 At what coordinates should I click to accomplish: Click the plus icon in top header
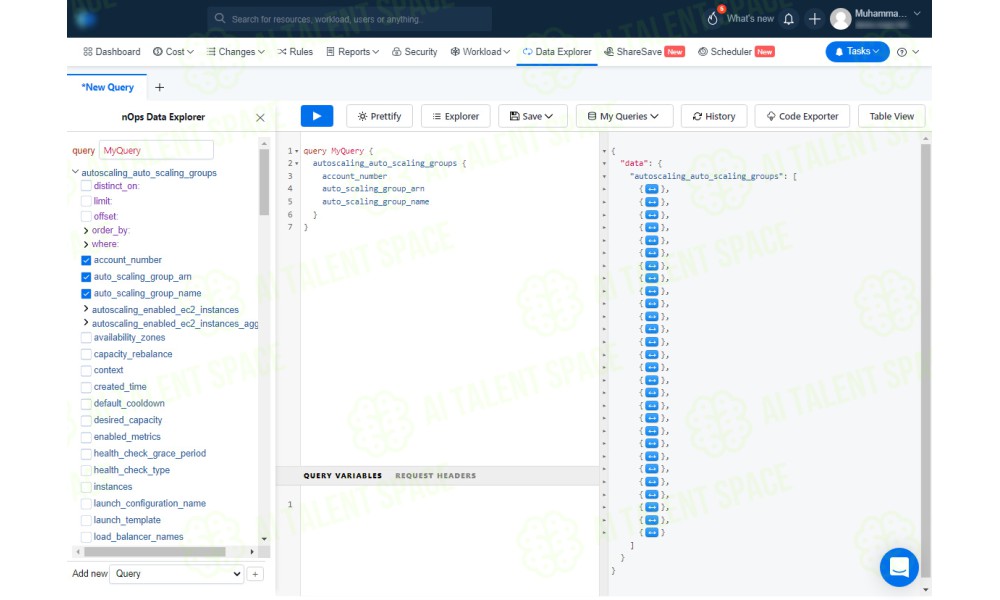(814, 19)
